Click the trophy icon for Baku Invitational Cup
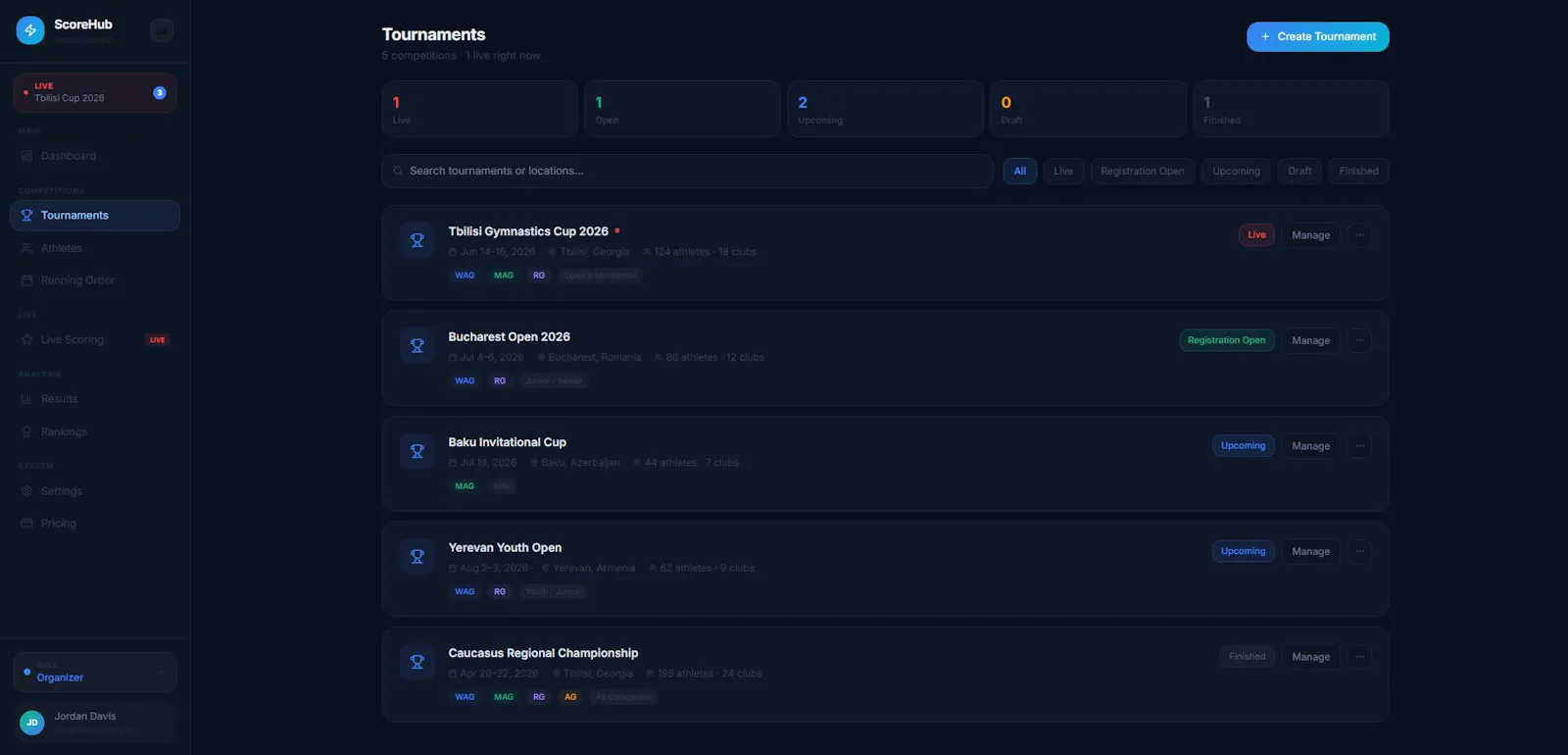1568x755 pixels. tap(416, 451)
